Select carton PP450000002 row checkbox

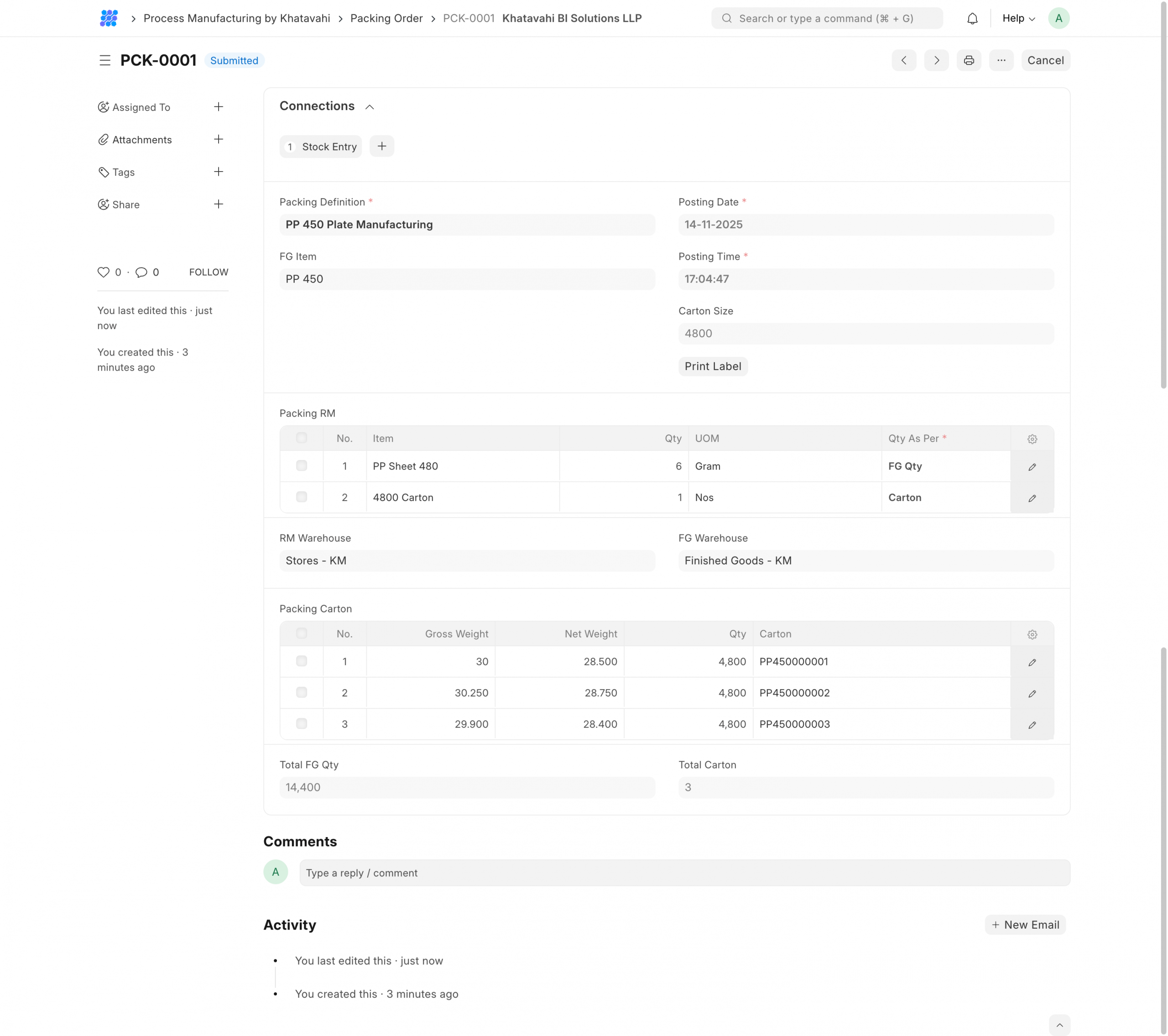pyautogui.click(x=301, y=692)
